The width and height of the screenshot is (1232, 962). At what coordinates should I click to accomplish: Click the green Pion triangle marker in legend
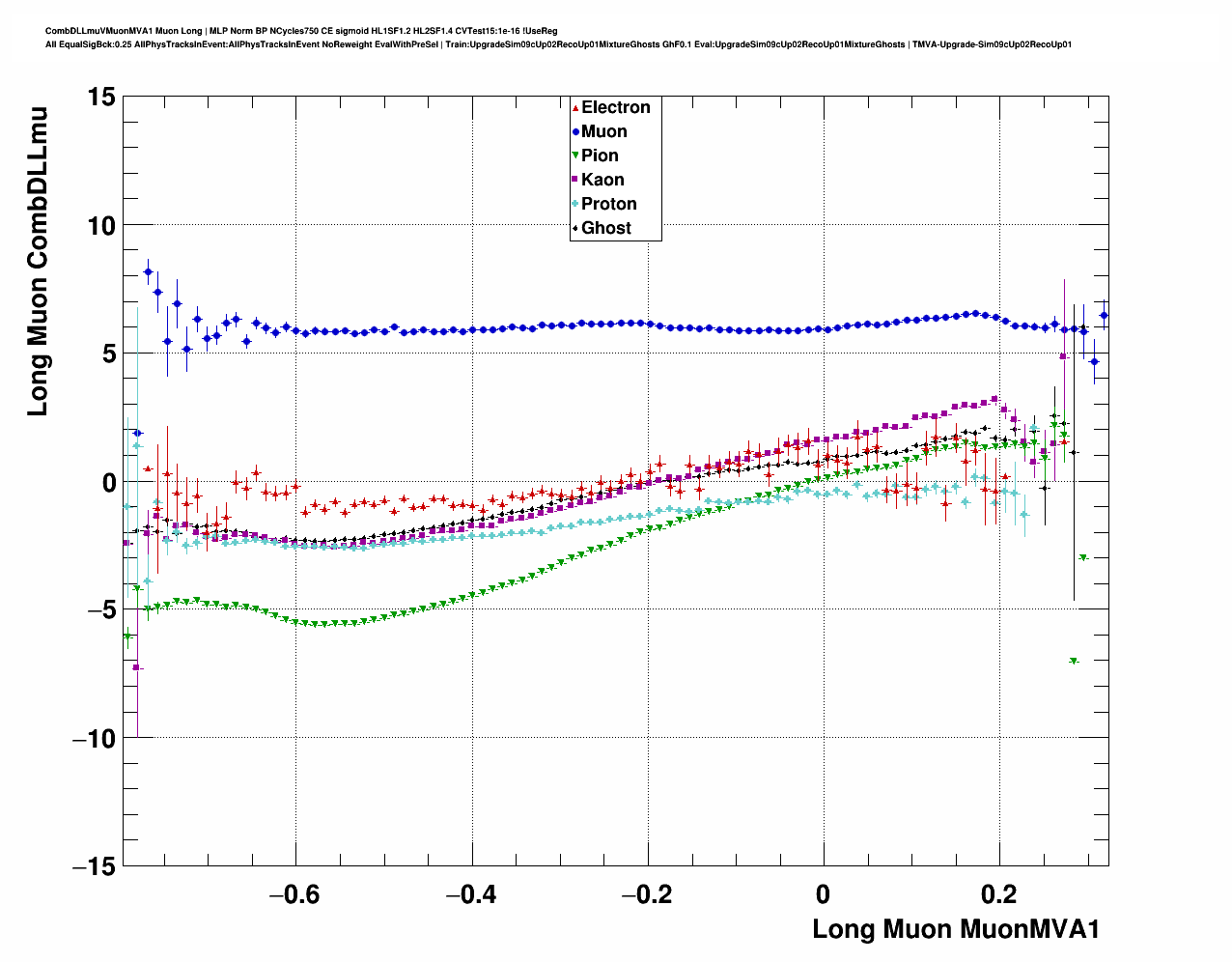click(575, 156)
